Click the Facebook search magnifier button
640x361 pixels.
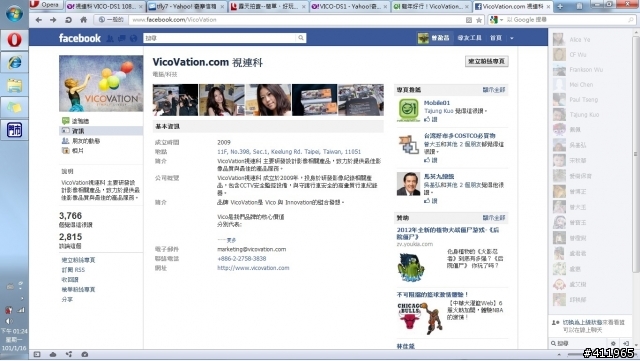301,38
